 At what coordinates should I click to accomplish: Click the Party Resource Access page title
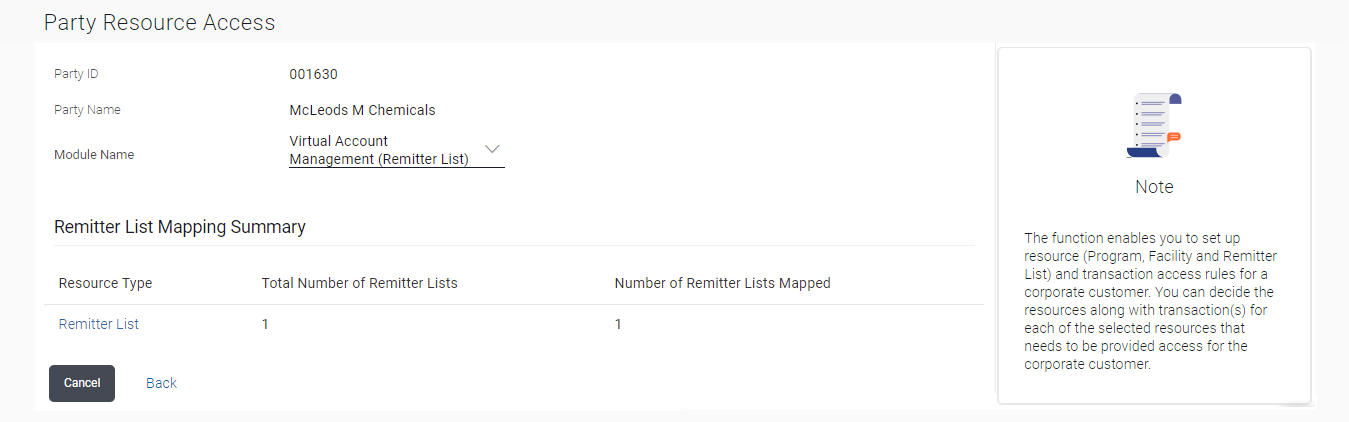coord(159,22)
